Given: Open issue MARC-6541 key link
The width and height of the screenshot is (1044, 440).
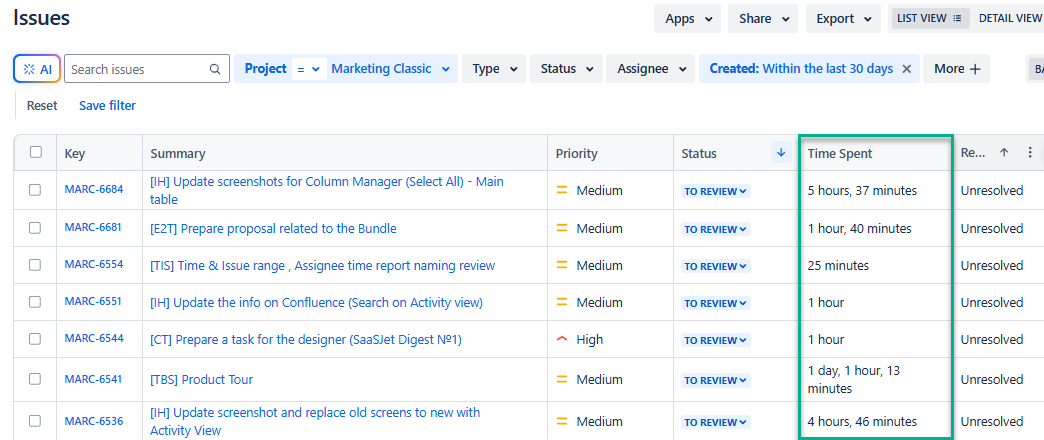Looking at the screenshot, I should (93, 379).
